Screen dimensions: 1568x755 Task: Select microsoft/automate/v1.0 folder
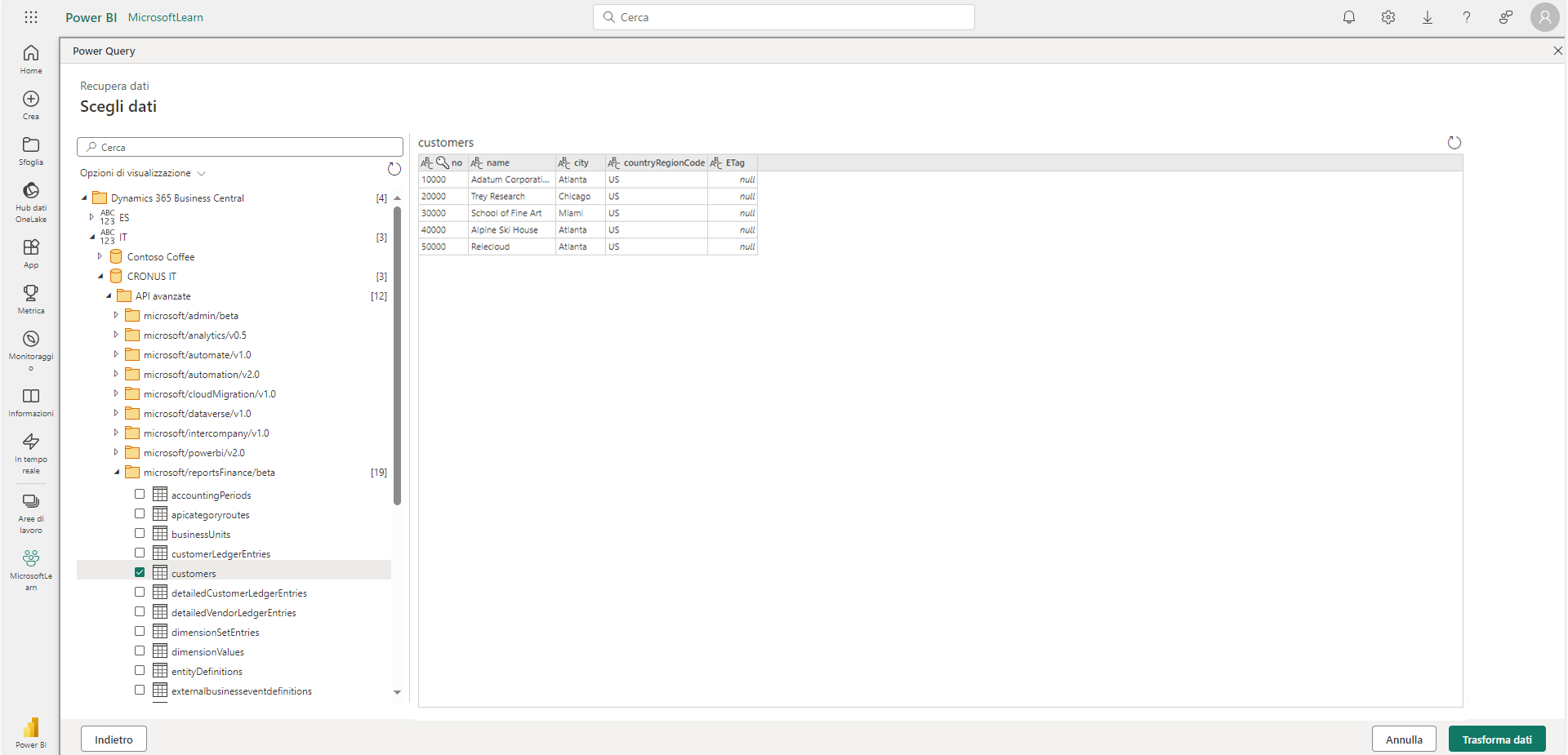(x=197, y=355)
